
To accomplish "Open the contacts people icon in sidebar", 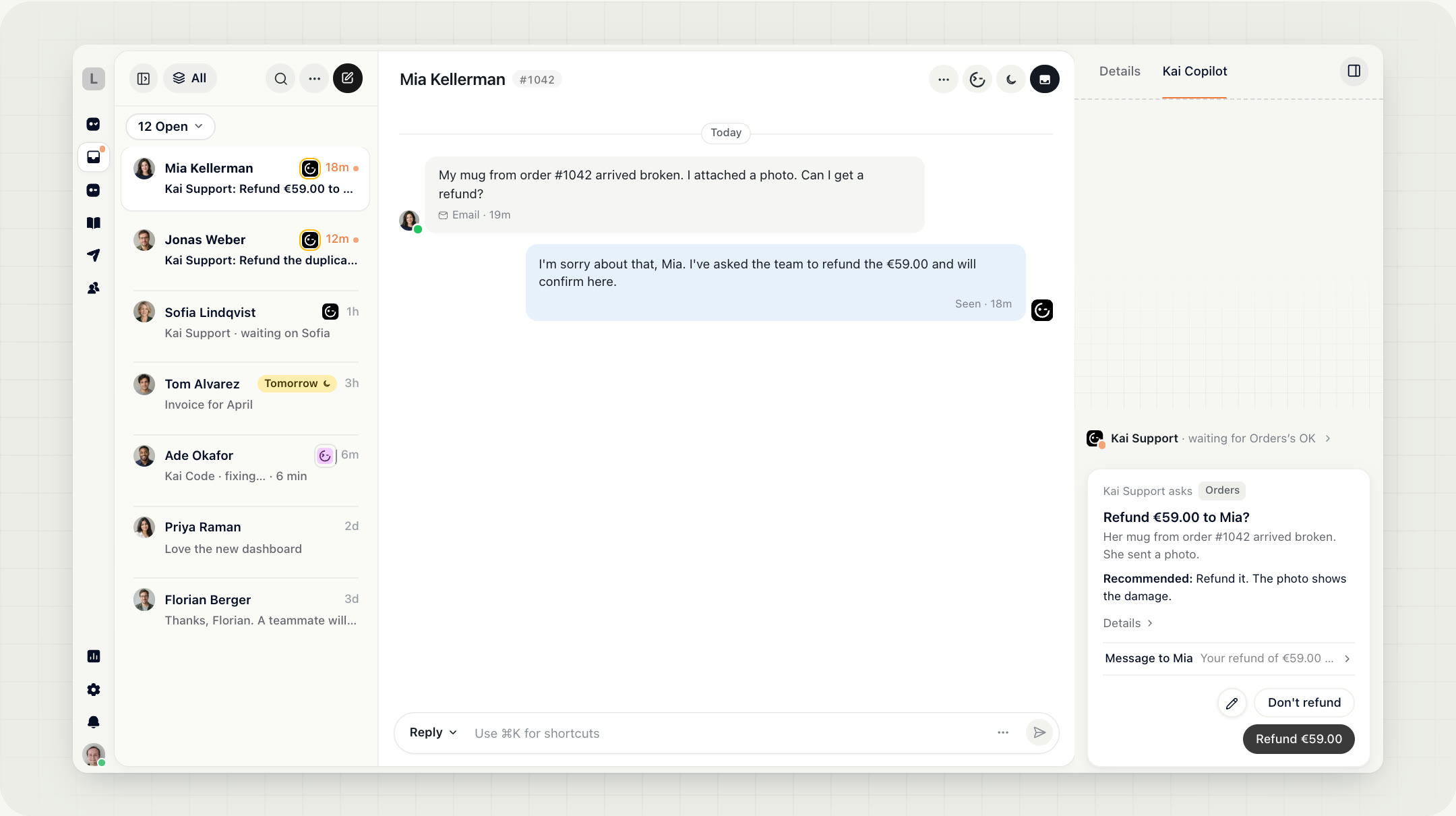I will tap(94, 288).
